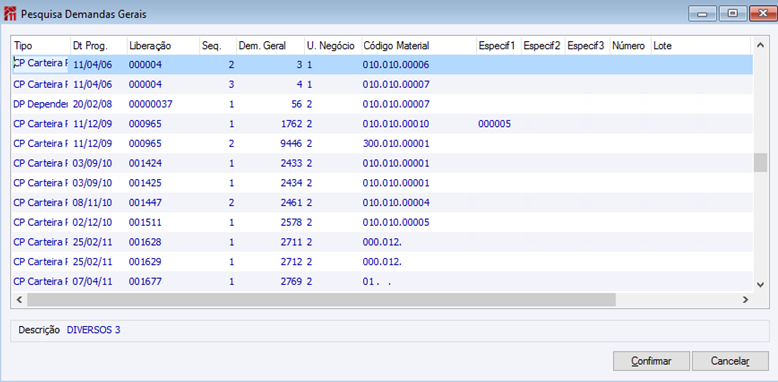Click Dem. Geral value 2434
Screen dimensions: 778x382
coord(292,183)
